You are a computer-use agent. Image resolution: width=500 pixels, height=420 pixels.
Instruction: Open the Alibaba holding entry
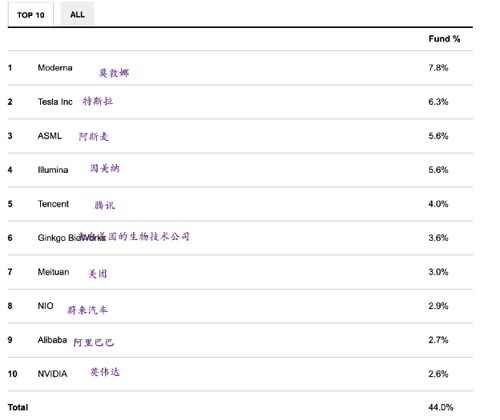52,340
